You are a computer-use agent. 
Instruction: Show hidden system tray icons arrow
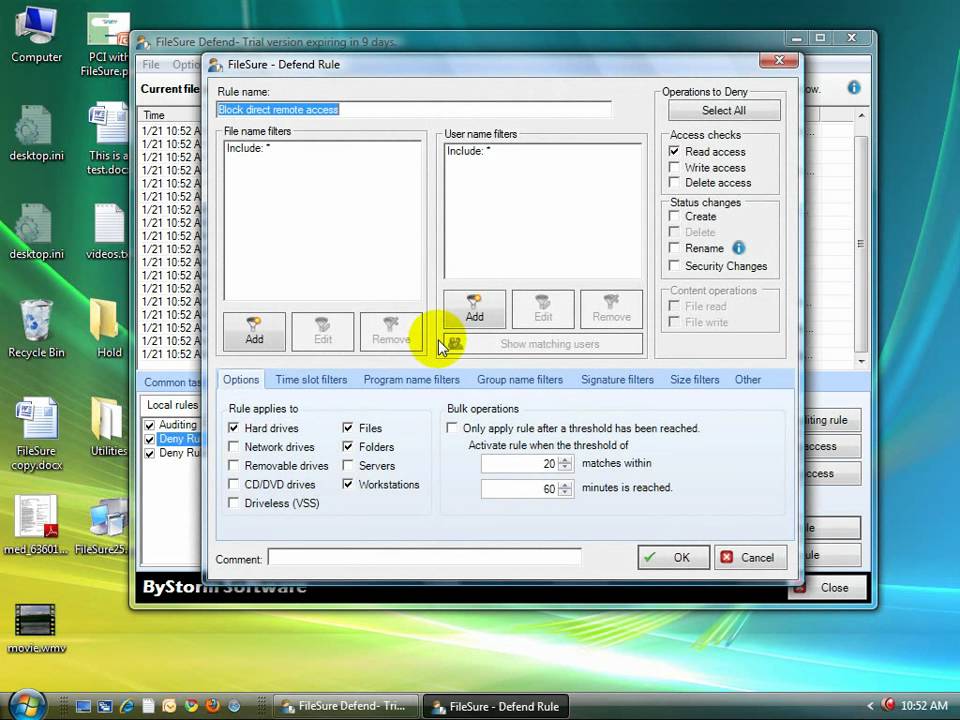coord(870,706)
